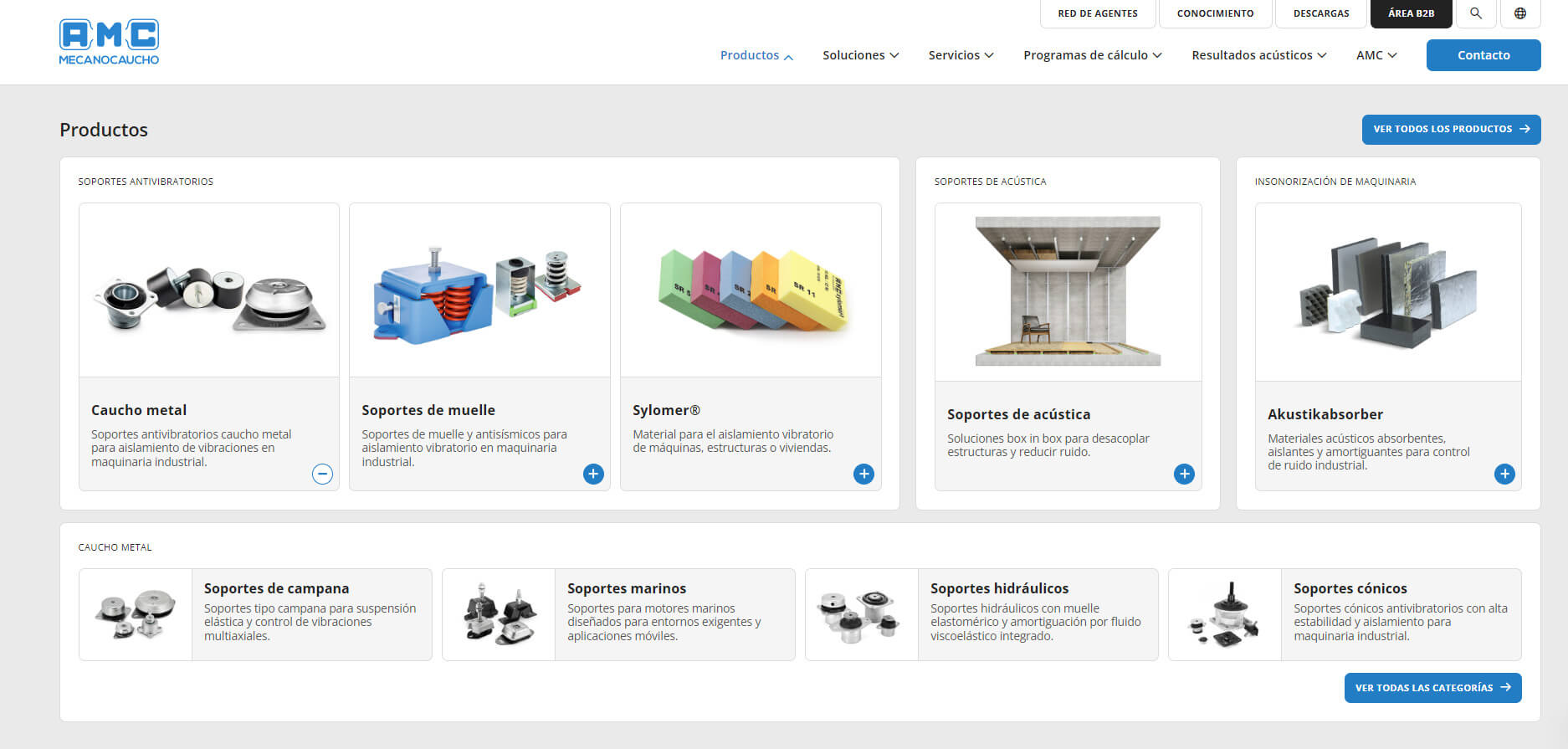This screenshot has width=1568, height=749.
Task: Open the search magnifier icon
Action: [x=1476, y=13]
